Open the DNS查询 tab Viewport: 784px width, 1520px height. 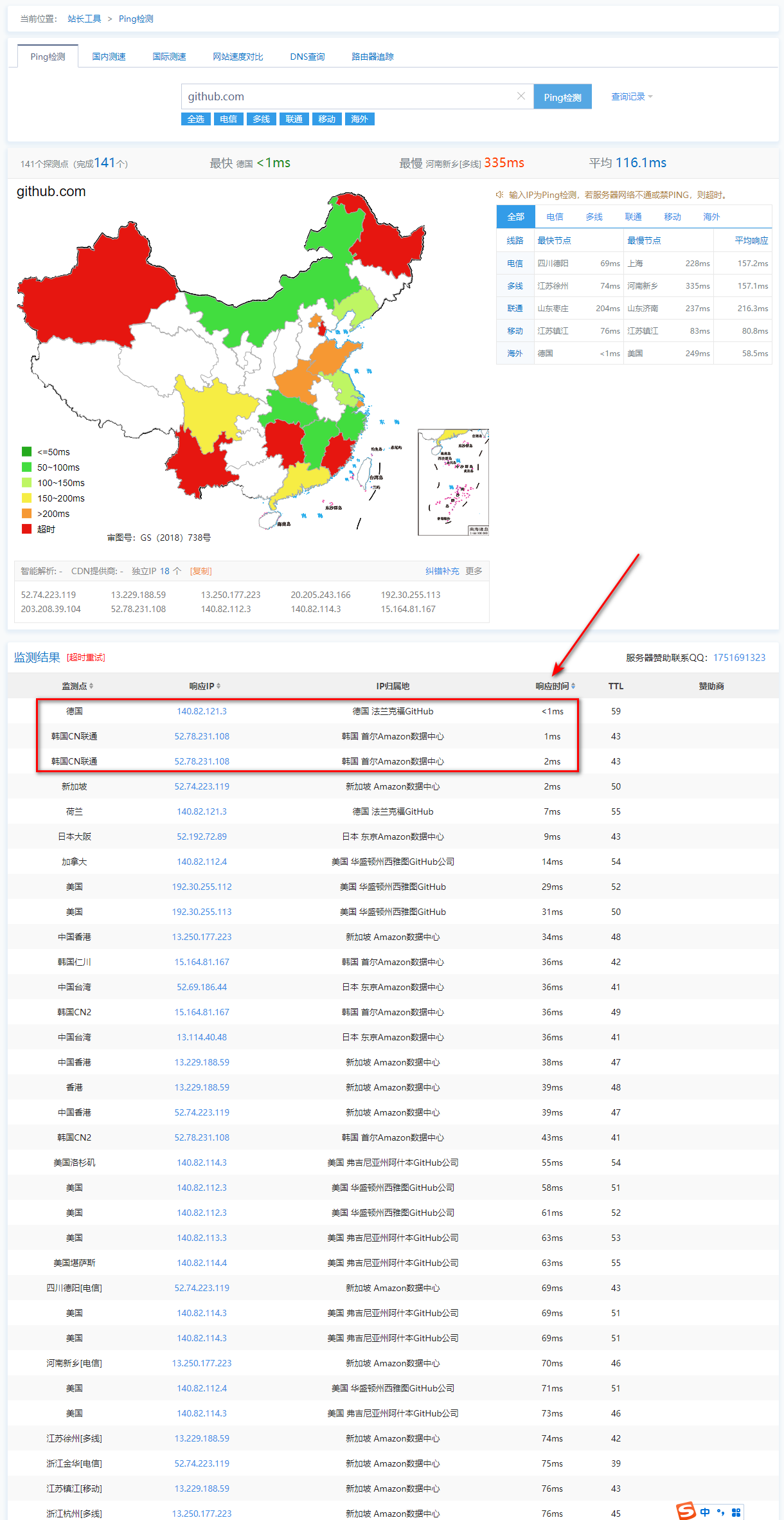point(307,57)
